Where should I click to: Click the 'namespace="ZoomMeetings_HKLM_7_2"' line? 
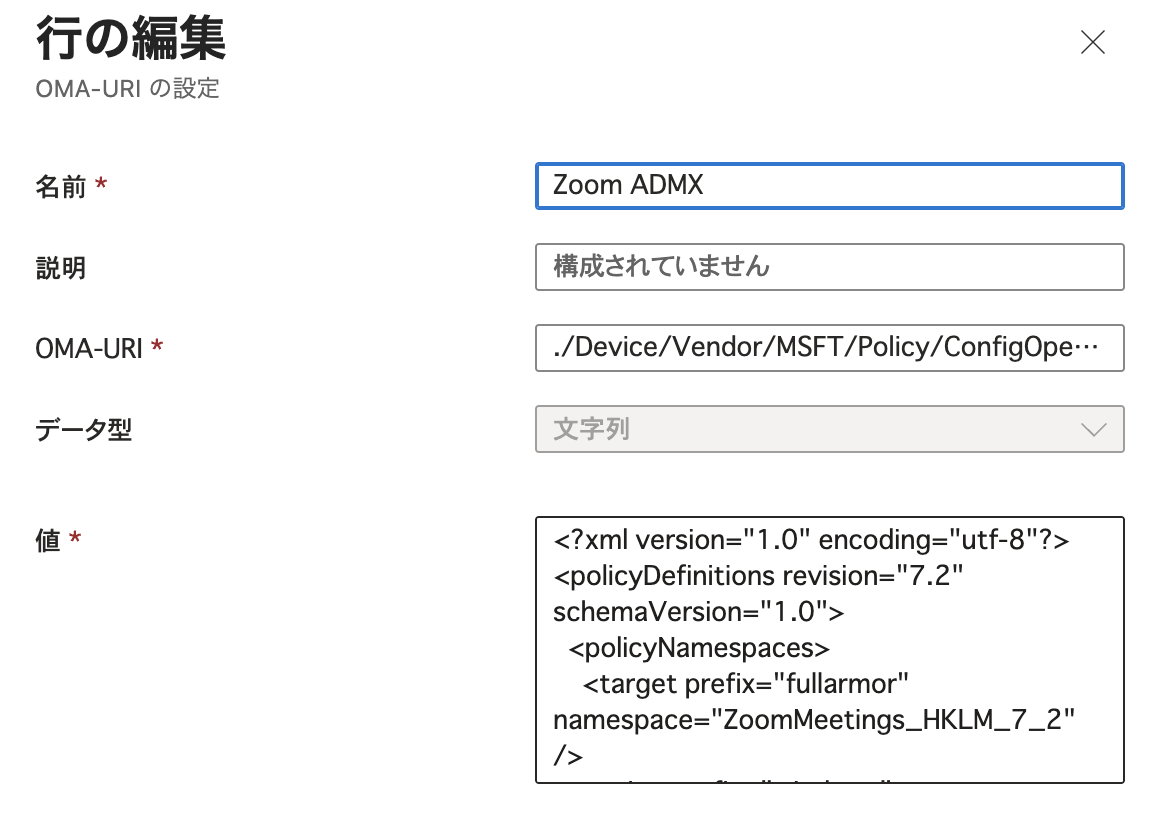pyautogui.click(x=814, y=720)
